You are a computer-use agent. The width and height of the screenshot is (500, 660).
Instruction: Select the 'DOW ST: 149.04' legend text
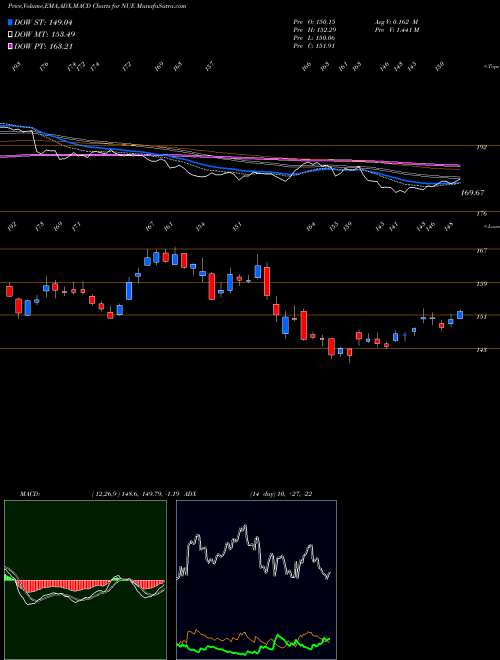pyautogui.click(x=44, y=22)
